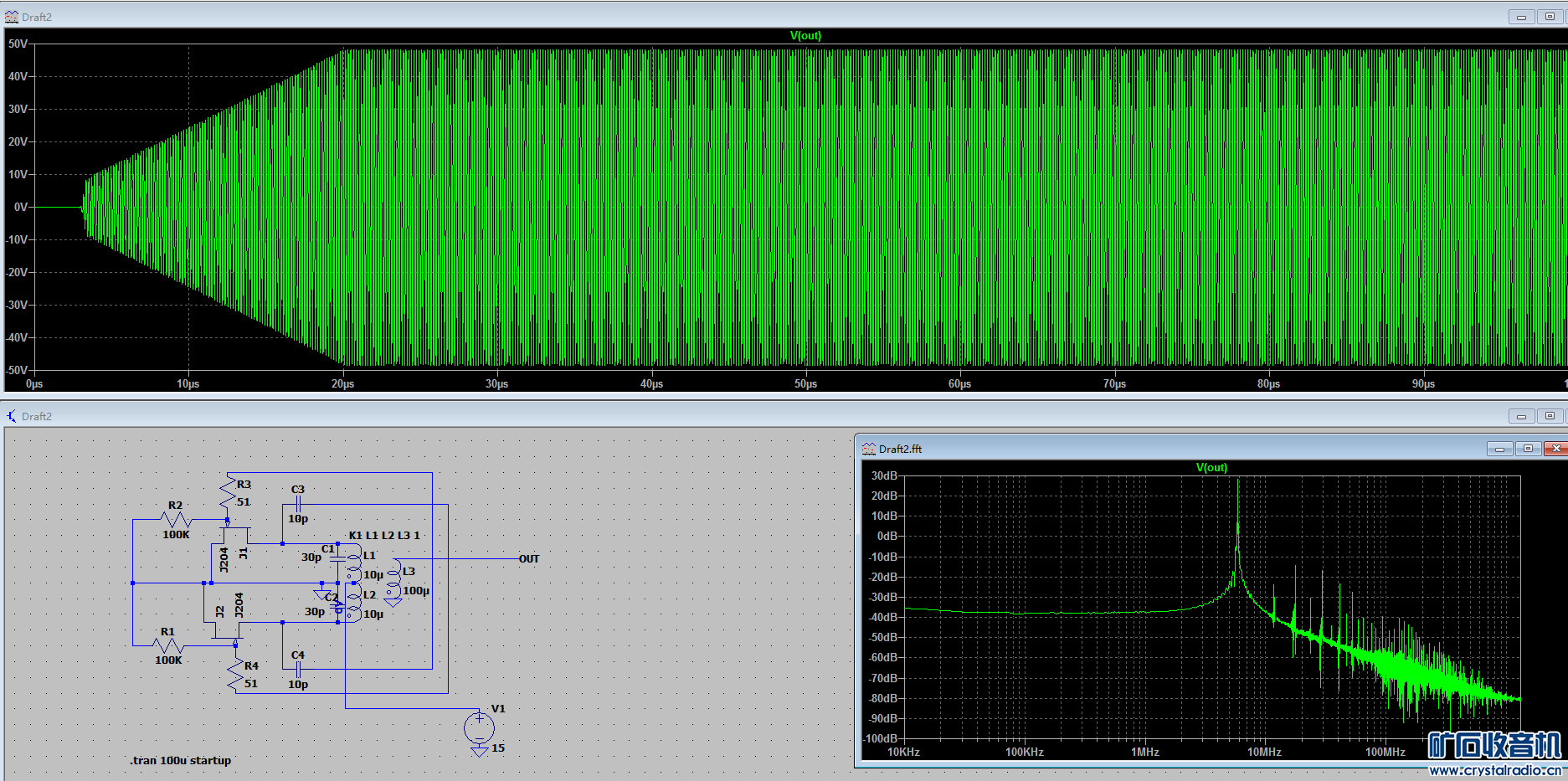Click the 100KHz frequency axis label
Viewport: 1568px width, 781px height.
[1025, 752]
